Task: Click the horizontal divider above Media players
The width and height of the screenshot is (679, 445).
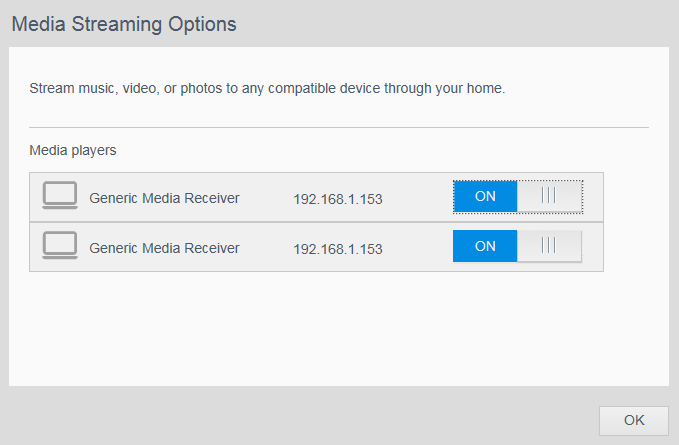Action: [339, 127]
